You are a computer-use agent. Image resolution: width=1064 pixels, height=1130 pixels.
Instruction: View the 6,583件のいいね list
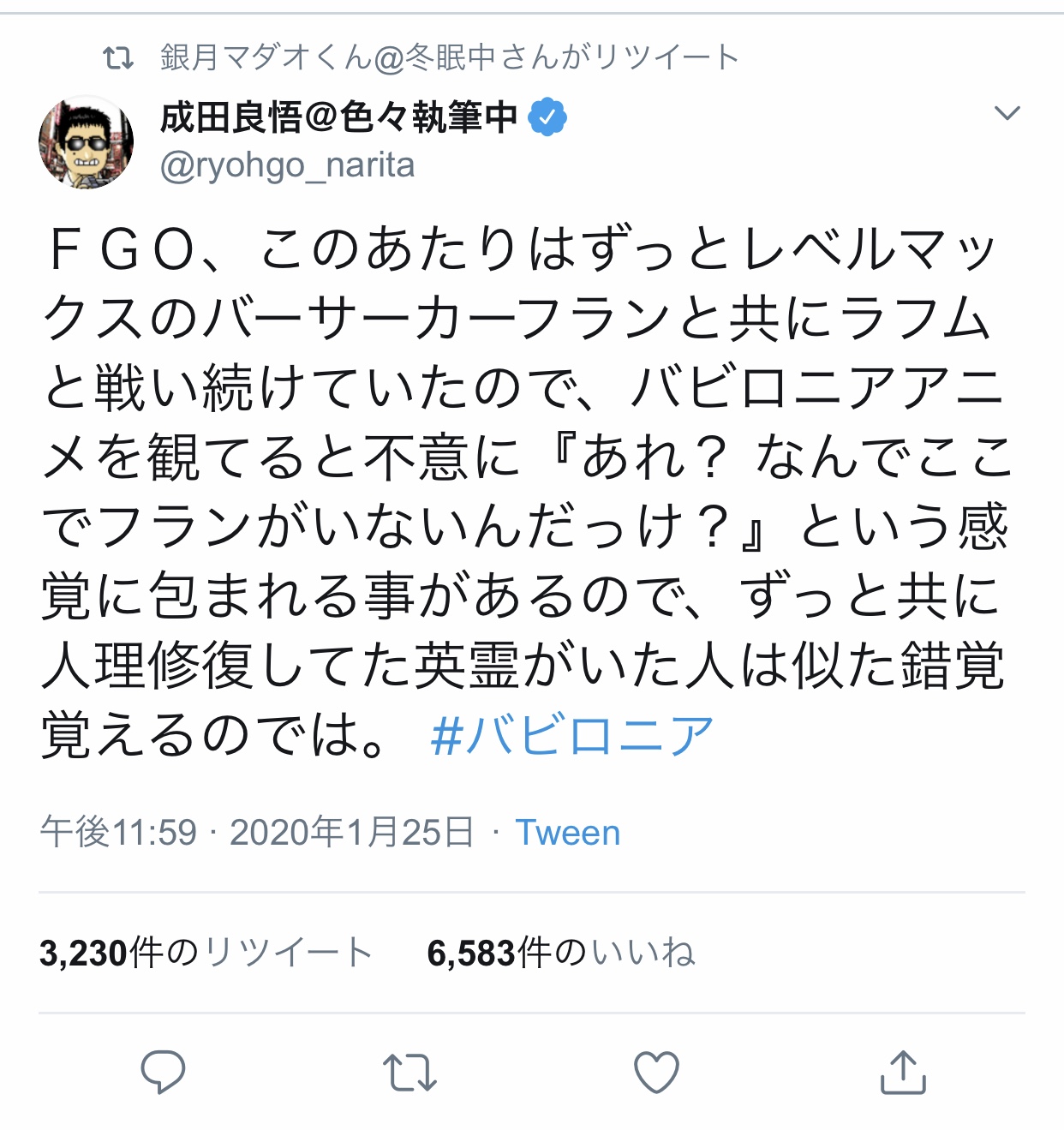[x=560, y=953]
